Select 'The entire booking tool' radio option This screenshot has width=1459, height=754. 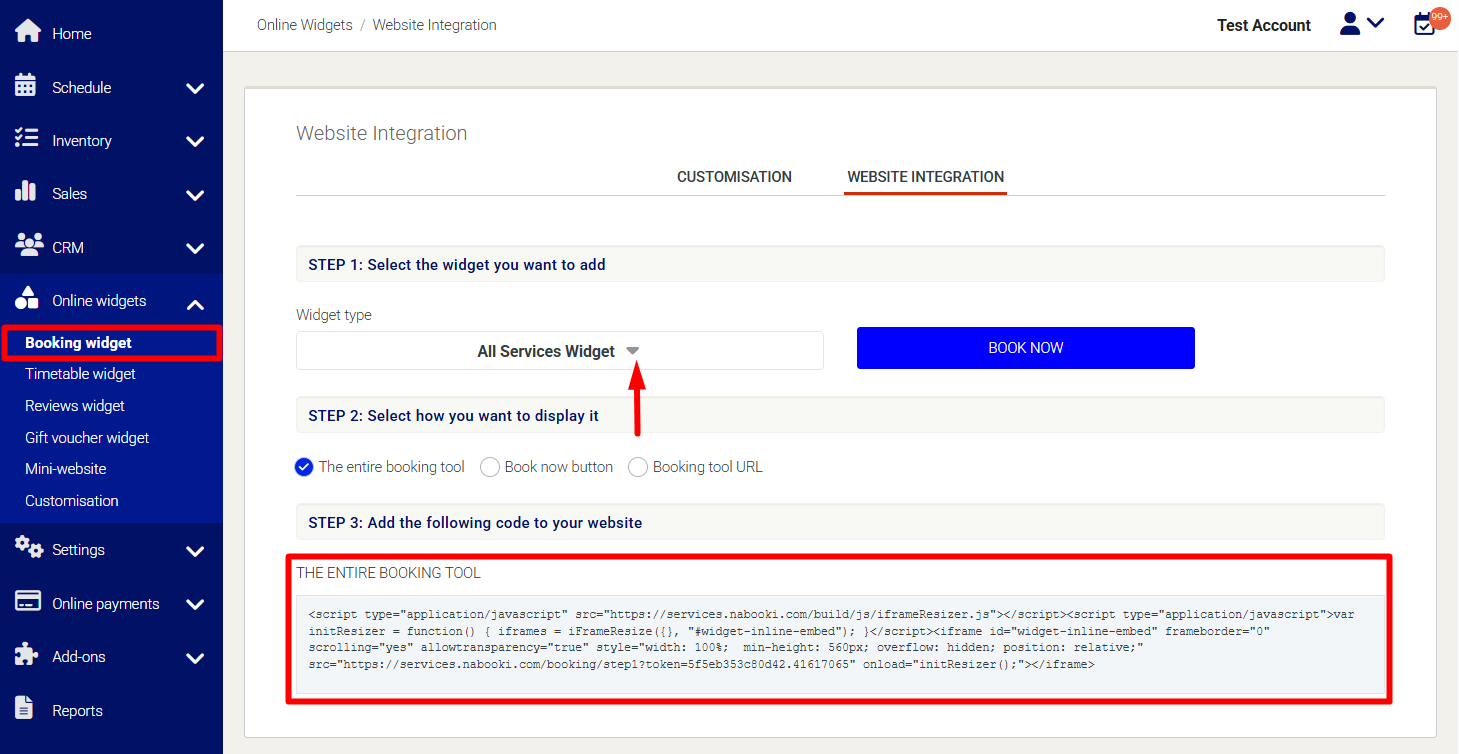coord(305,467)
